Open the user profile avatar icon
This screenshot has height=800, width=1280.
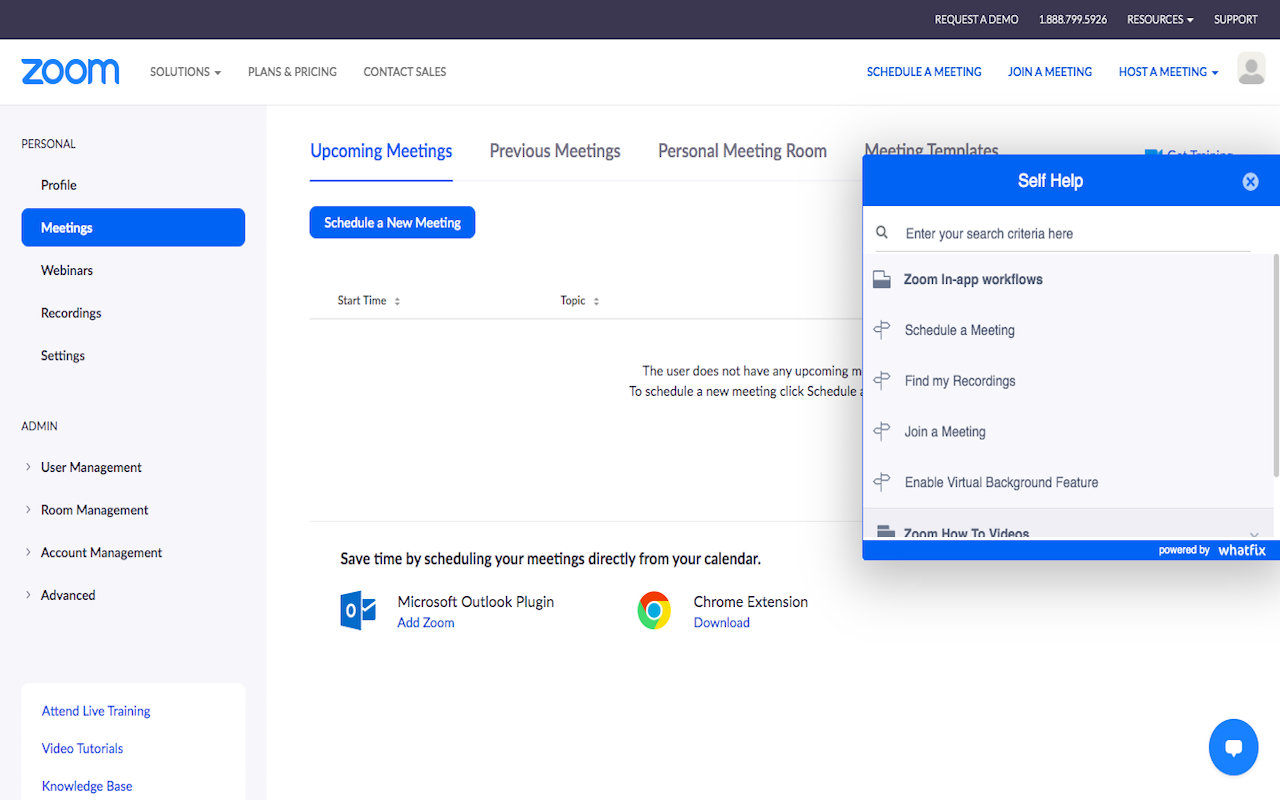pos(1251,69)
